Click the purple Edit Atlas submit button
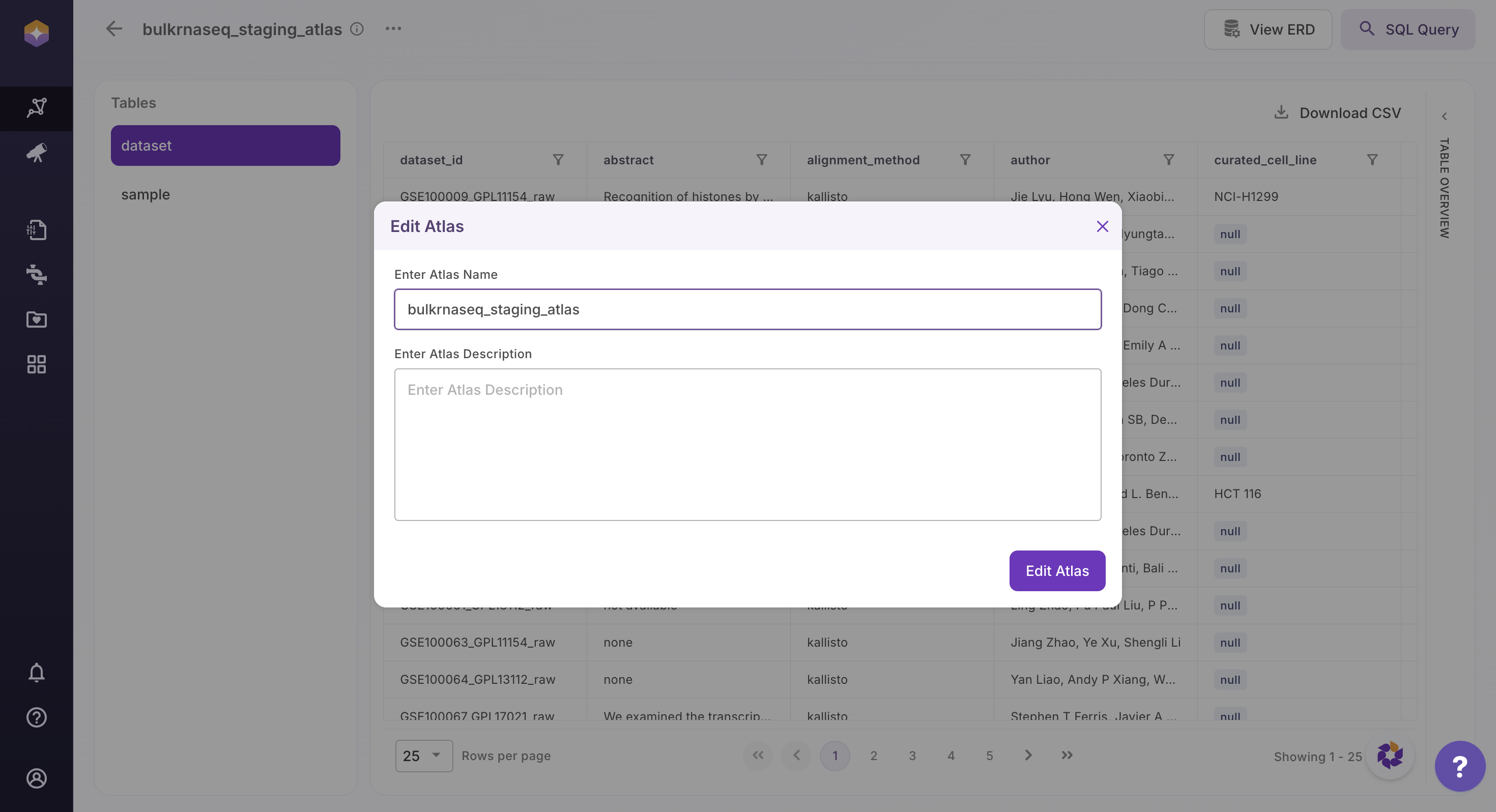 coord(1056,571)
